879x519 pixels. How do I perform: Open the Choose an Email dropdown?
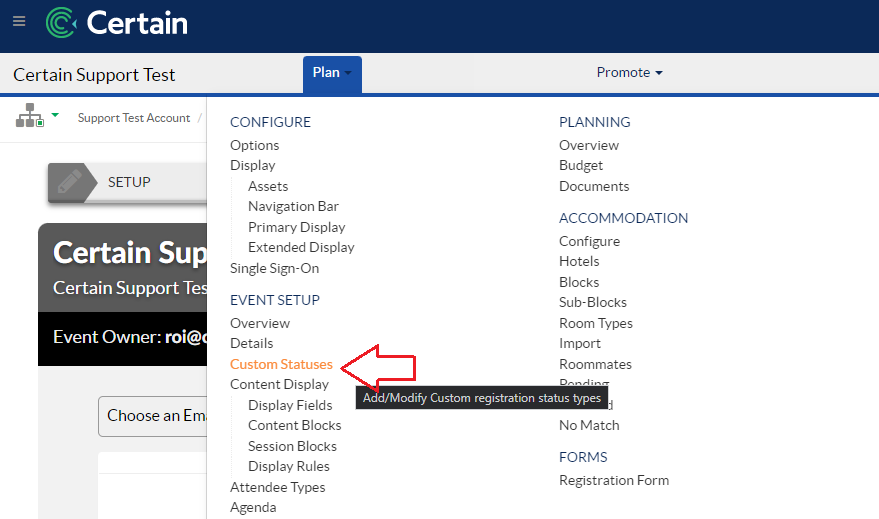[152, 416]
